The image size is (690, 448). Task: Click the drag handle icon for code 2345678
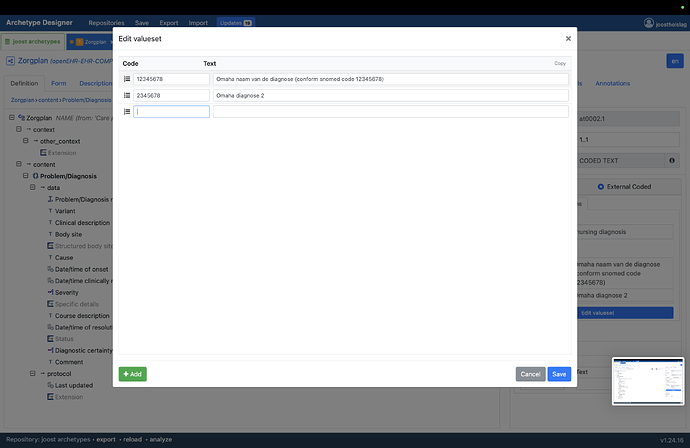point(127,96)
